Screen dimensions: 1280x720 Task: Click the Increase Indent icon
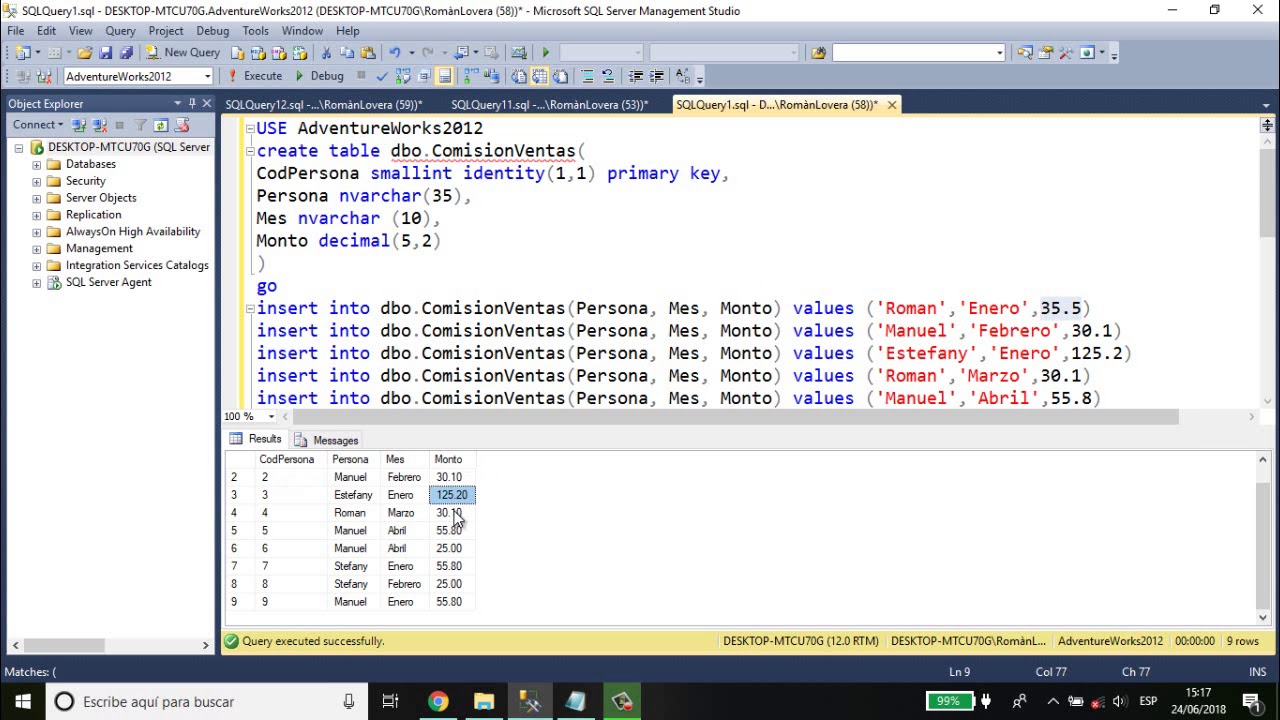656,76
